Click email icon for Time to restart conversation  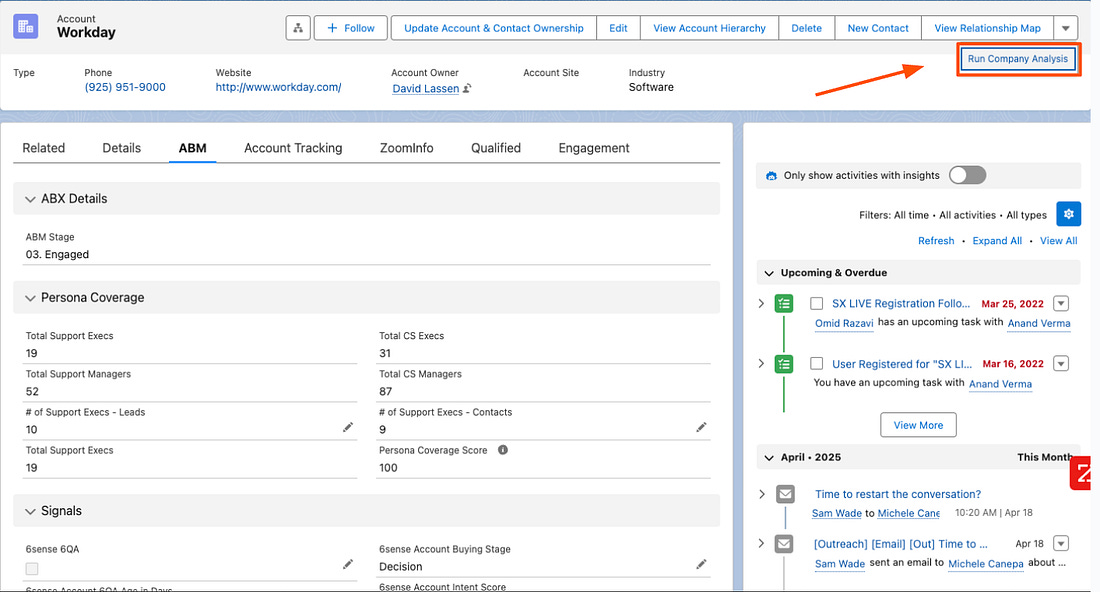(785, 495)
